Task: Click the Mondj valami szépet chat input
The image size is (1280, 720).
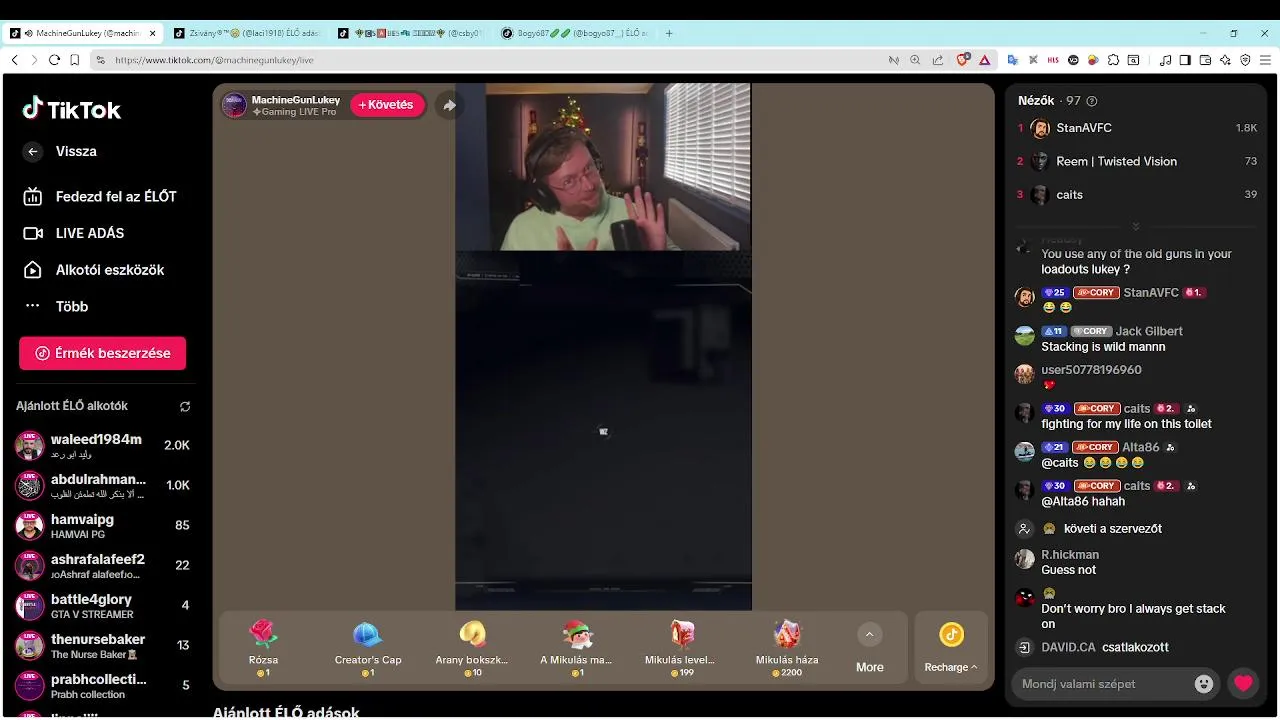Action: coord(1100,684)
